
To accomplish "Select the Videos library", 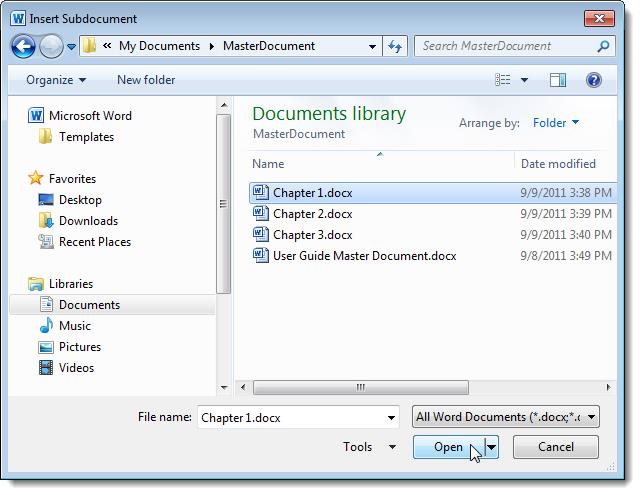I will pos(66,368).
